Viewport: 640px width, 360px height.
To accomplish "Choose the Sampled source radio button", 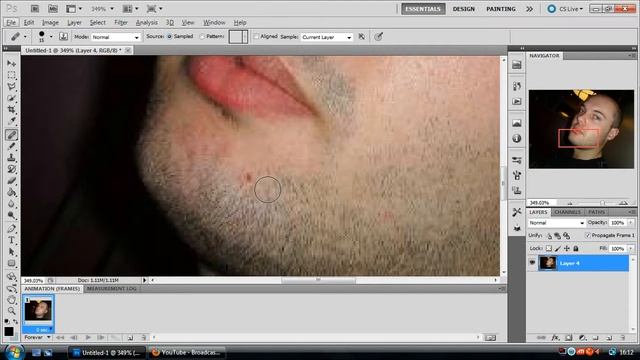I will click(169, 37).
